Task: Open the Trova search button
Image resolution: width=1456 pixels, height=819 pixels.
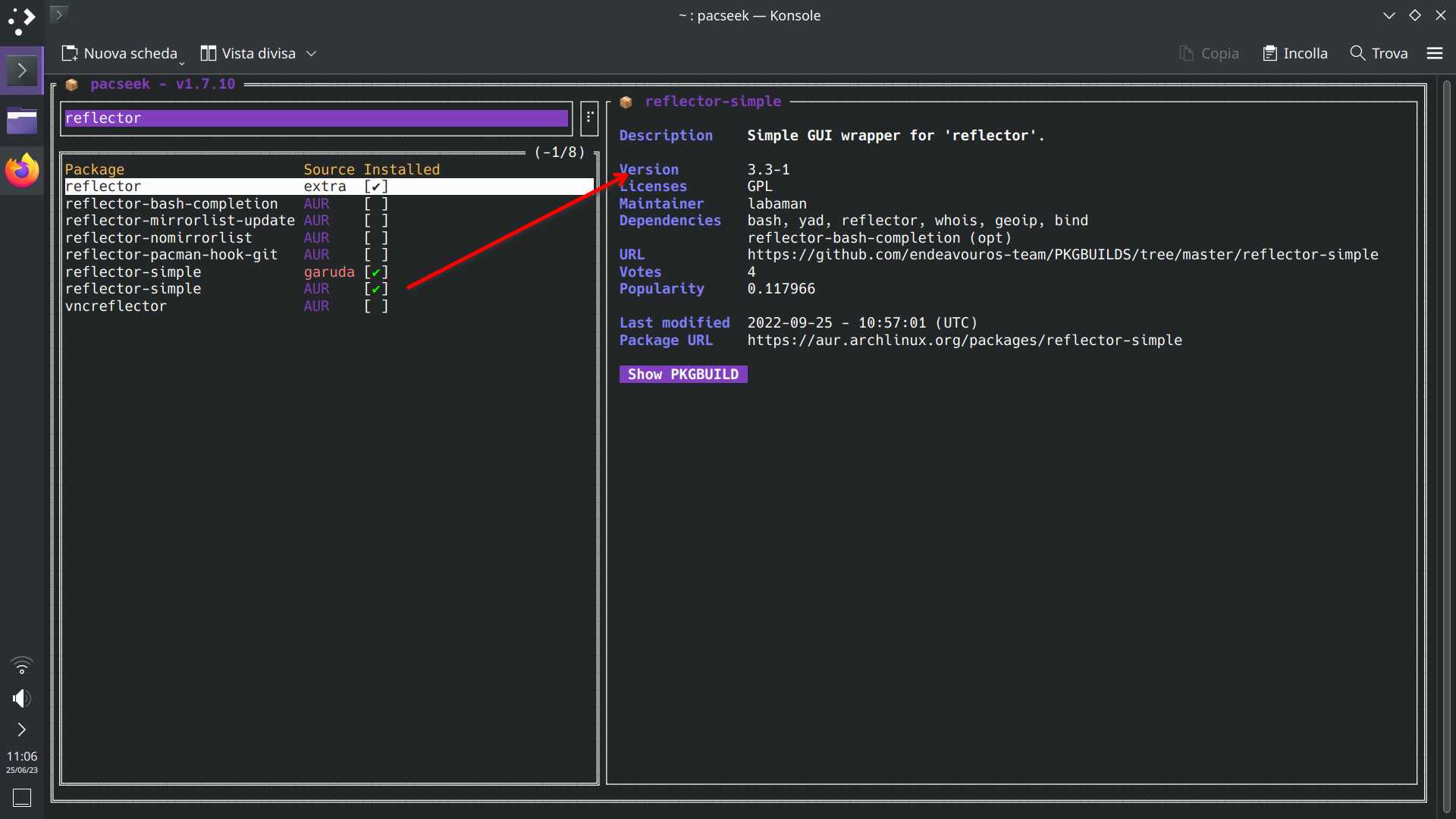Action: coord(1379,53)
